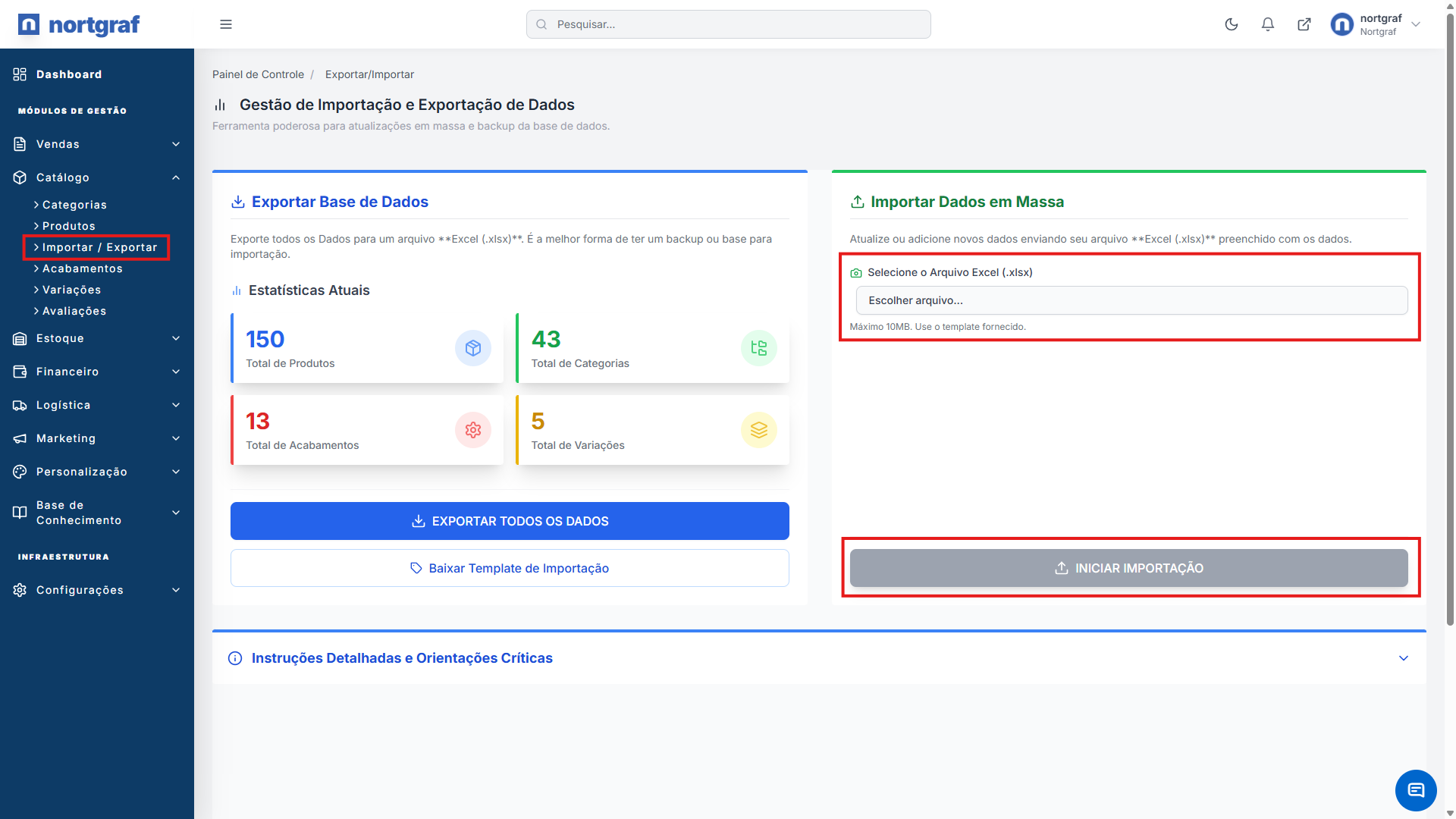Click EXPORTAR TODOS OS DADOS button

510,521
